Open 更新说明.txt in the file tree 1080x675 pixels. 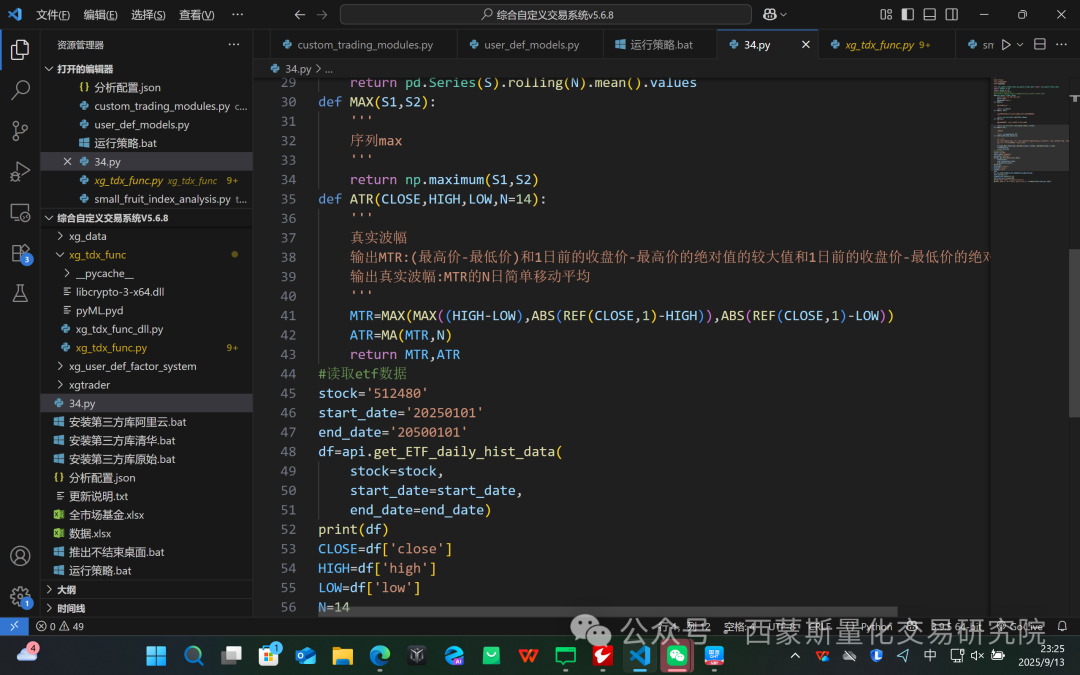[x=147, y=497]
